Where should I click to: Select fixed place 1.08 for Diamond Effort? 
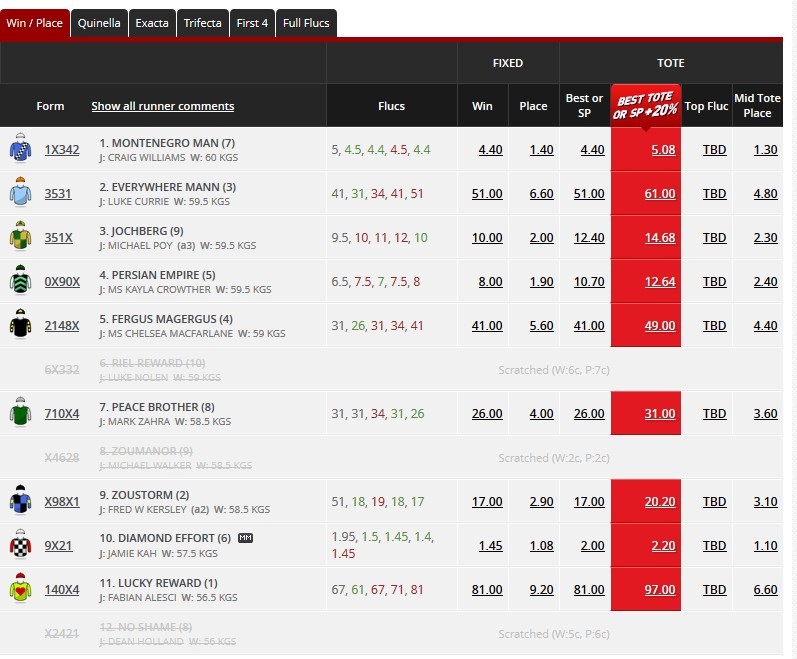pos(541,546)
